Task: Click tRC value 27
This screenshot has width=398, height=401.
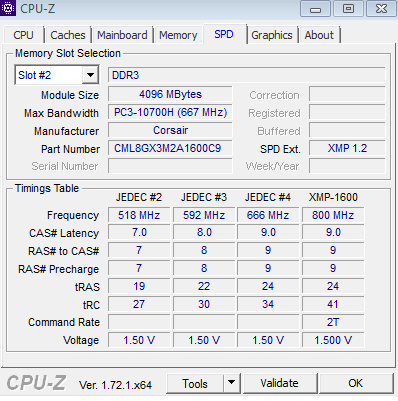Action: pyautogui.click(x=139, y=304)
